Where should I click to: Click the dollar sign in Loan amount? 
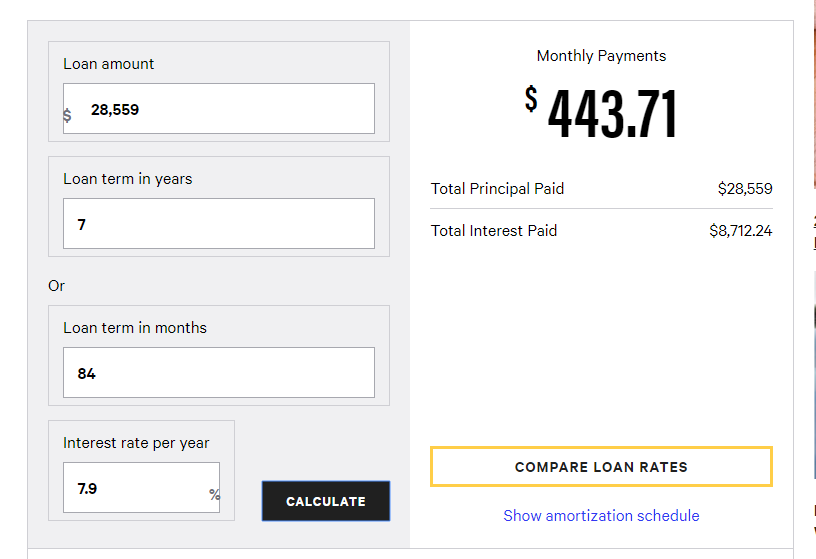tap(67, 115)
